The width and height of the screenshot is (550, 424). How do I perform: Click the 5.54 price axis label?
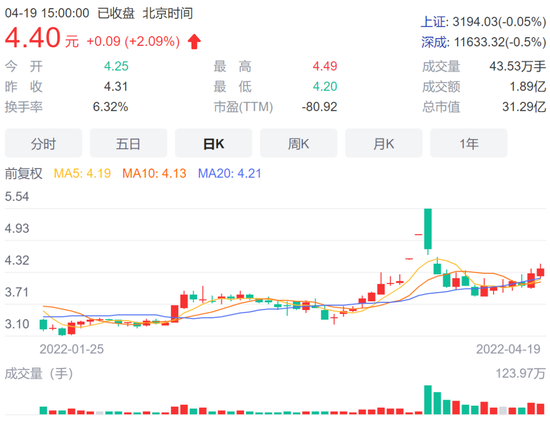17,196
